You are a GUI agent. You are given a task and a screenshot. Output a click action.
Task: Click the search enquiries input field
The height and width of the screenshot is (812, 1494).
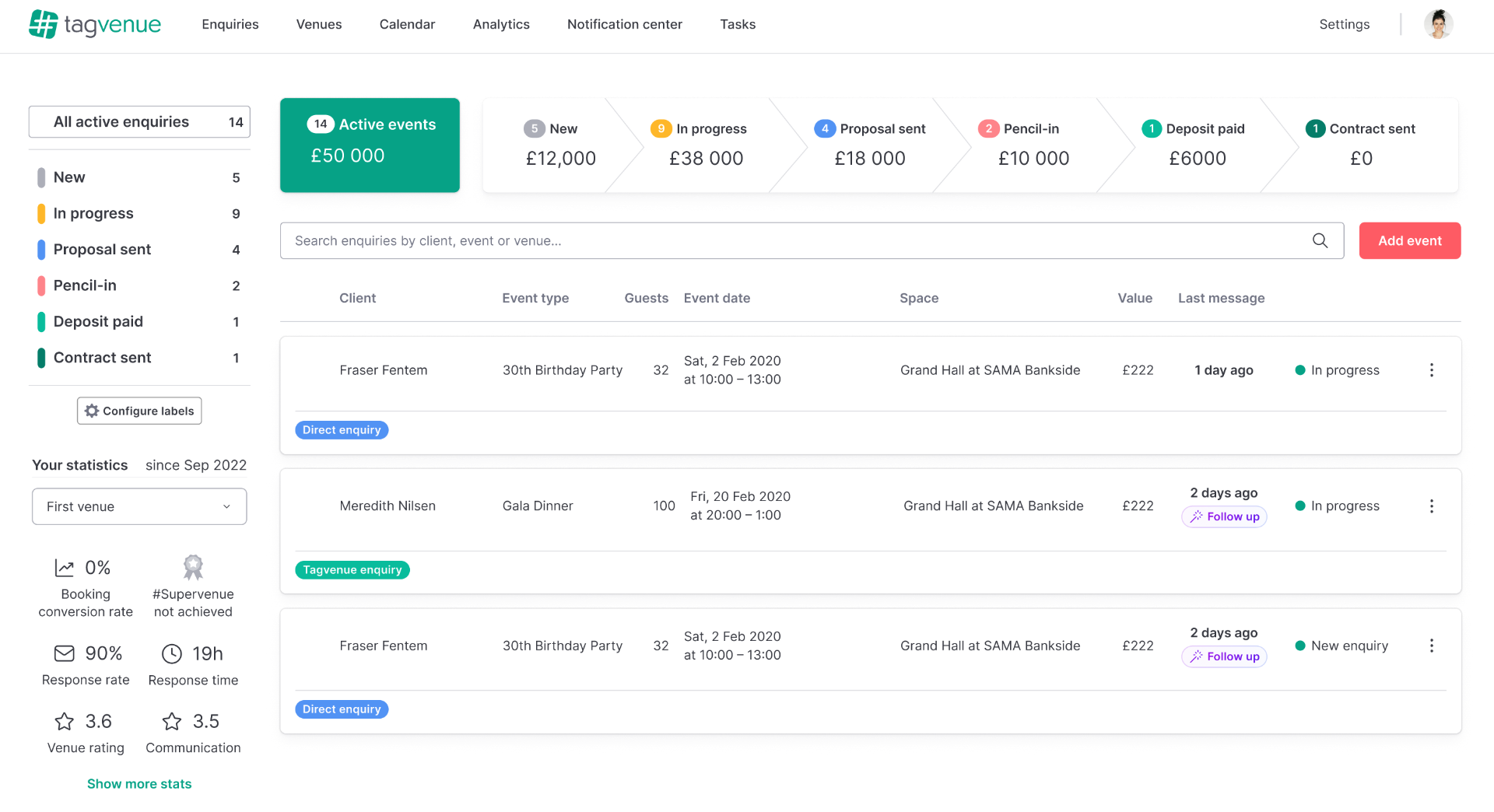tap(794, 240)
